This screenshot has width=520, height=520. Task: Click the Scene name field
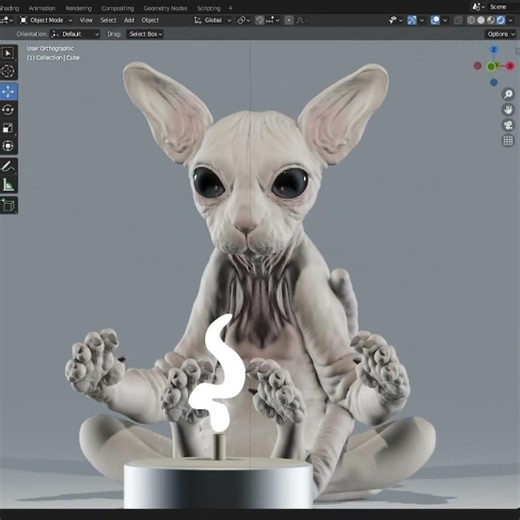tap(500, 7)
